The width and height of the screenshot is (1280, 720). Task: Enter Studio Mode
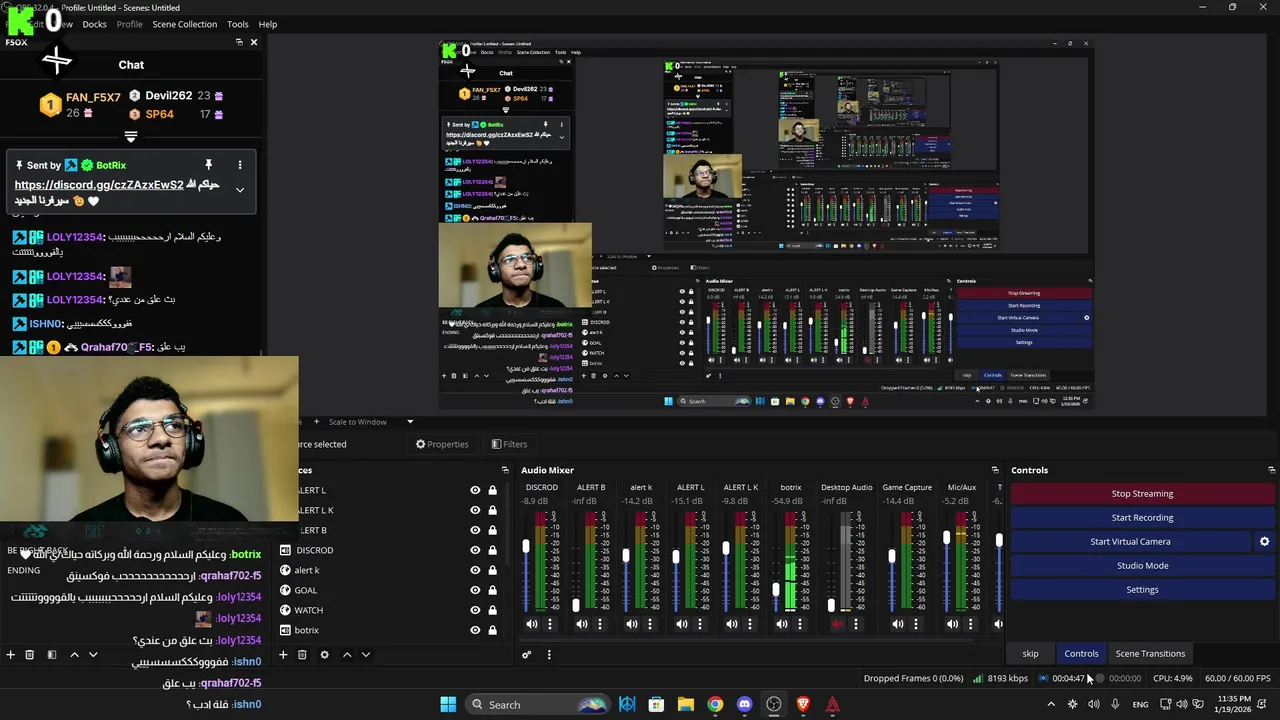tap(1142, 566)
